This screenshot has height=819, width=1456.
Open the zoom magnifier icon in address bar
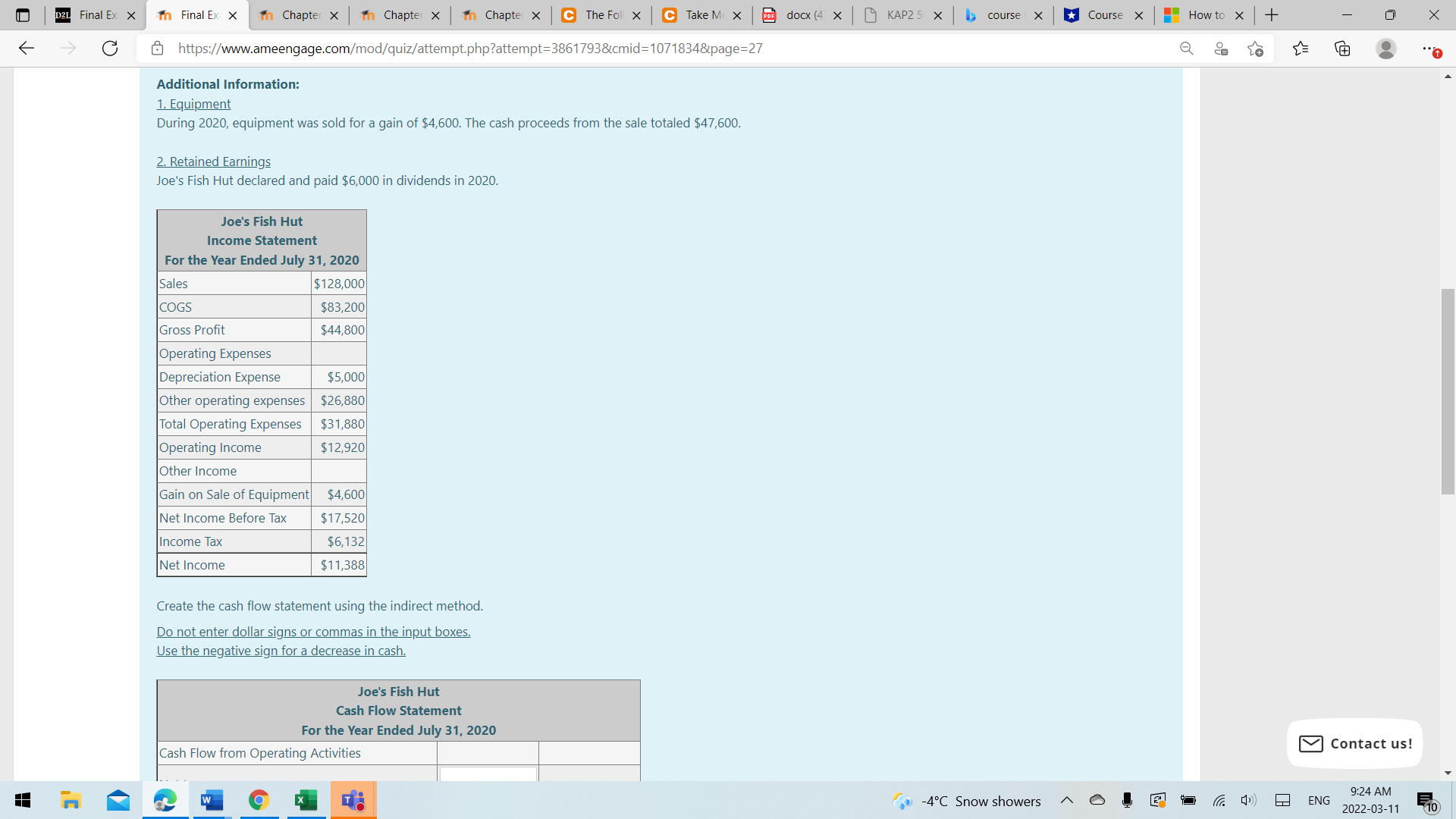pos(1187,49)
